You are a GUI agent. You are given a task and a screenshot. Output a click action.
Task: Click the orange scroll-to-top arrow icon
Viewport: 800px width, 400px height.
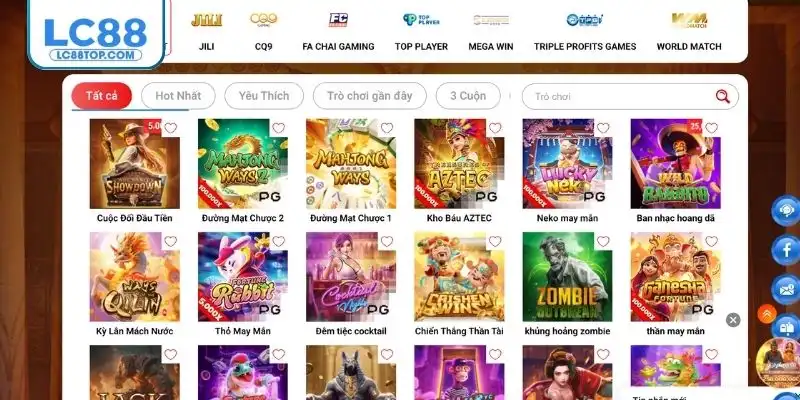(x=767, y=314)
